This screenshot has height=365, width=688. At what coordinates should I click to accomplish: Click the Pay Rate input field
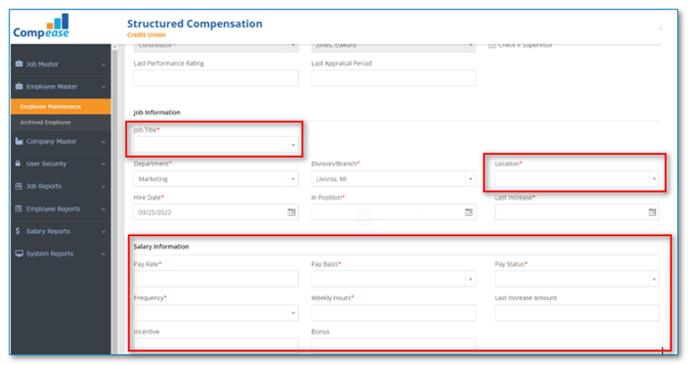(216, 279)
